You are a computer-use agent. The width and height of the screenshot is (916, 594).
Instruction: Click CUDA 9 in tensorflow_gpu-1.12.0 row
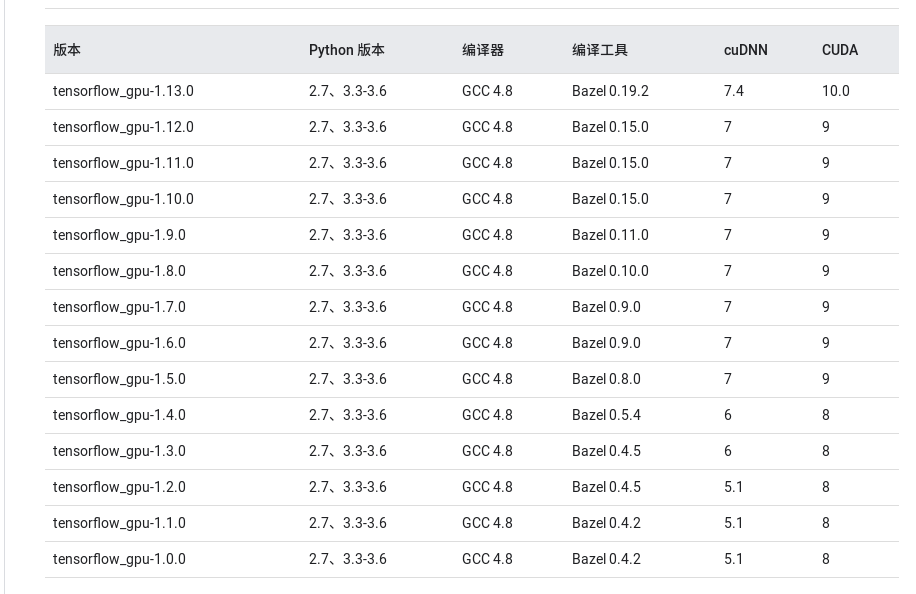(826, 127)
